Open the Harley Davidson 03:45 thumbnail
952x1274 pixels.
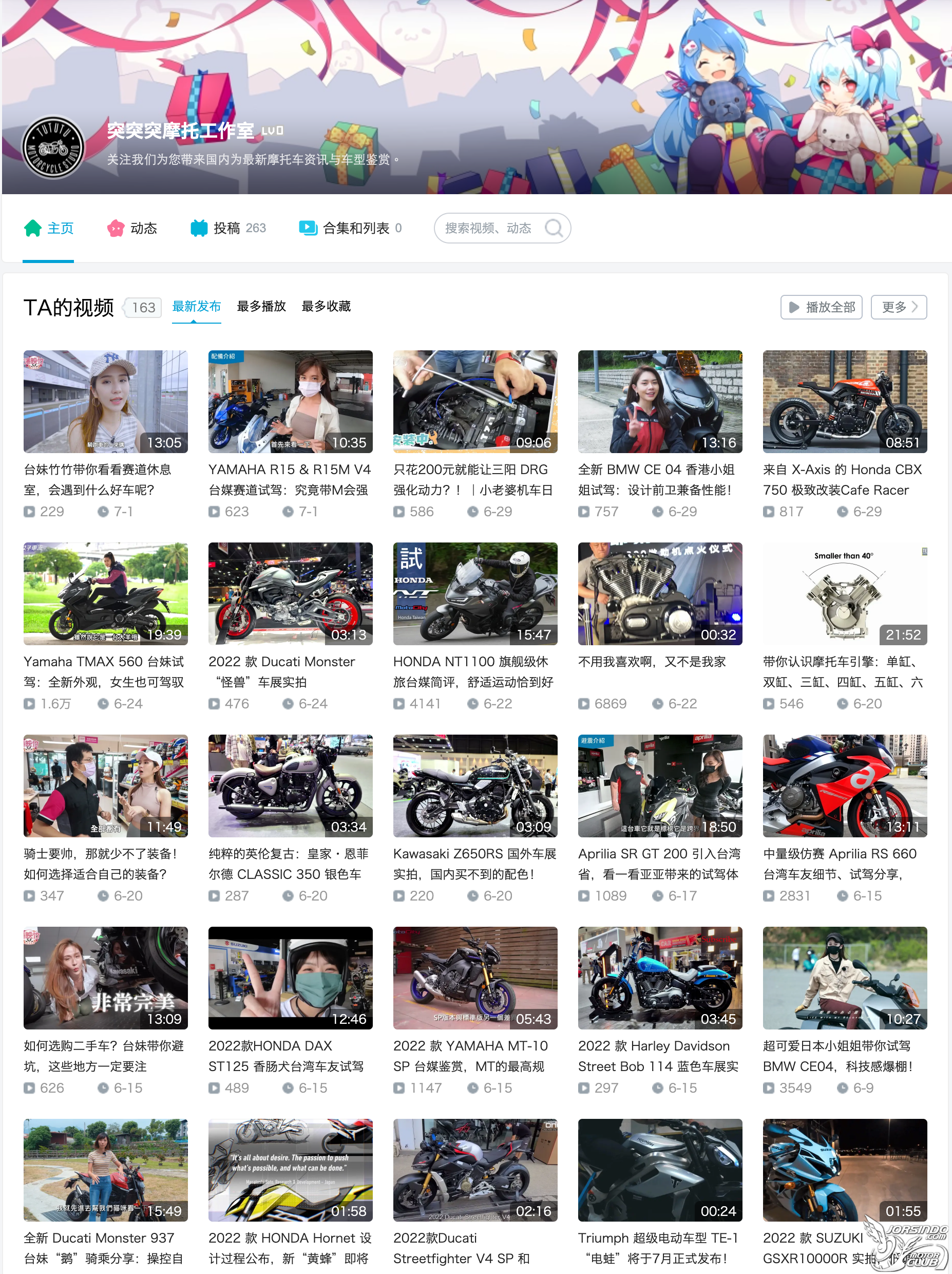click(x=660, y=978)
